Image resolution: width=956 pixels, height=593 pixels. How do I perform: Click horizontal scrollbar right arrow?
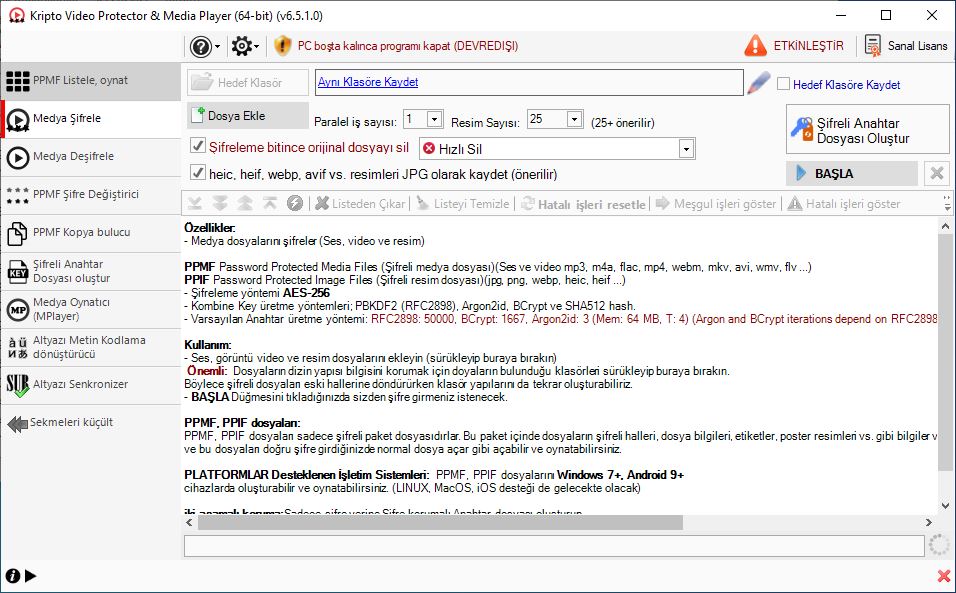[929, 522]
